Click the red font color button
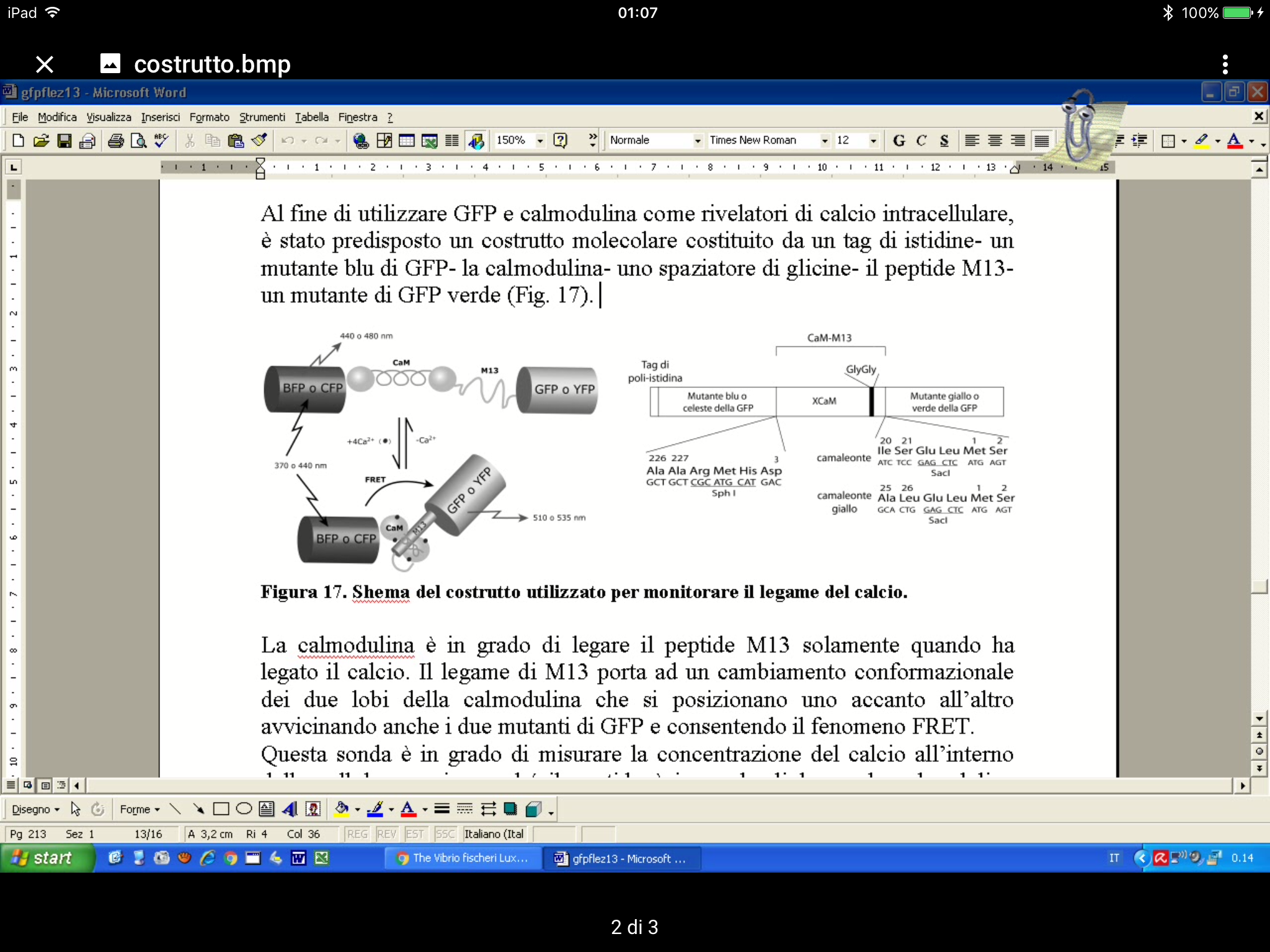 tap(1235, 141)
